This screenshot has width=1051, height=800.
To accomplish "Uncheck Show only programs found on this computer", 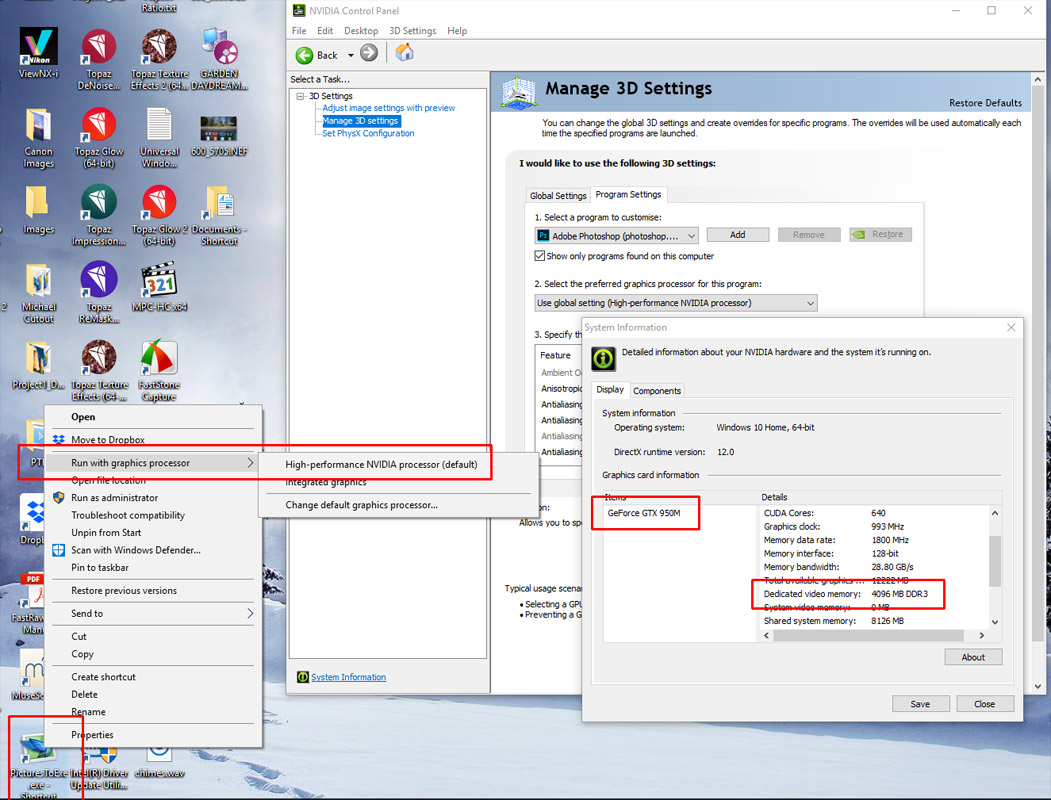I will coord(541,256).
